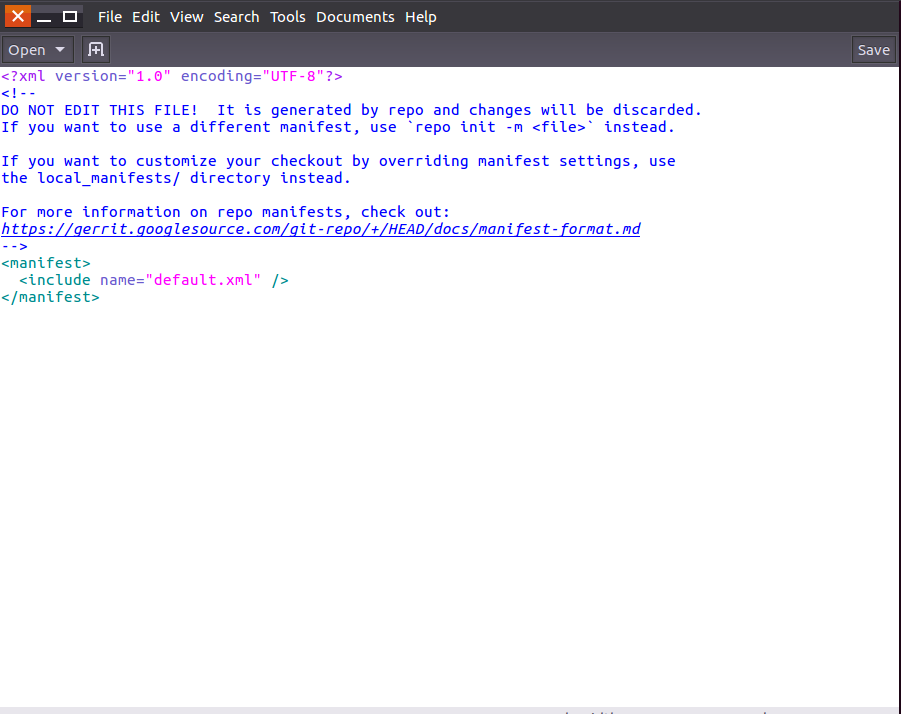Click the "default.xml" attribute value
The image size is (901, 714).
(x=203, y=280)
